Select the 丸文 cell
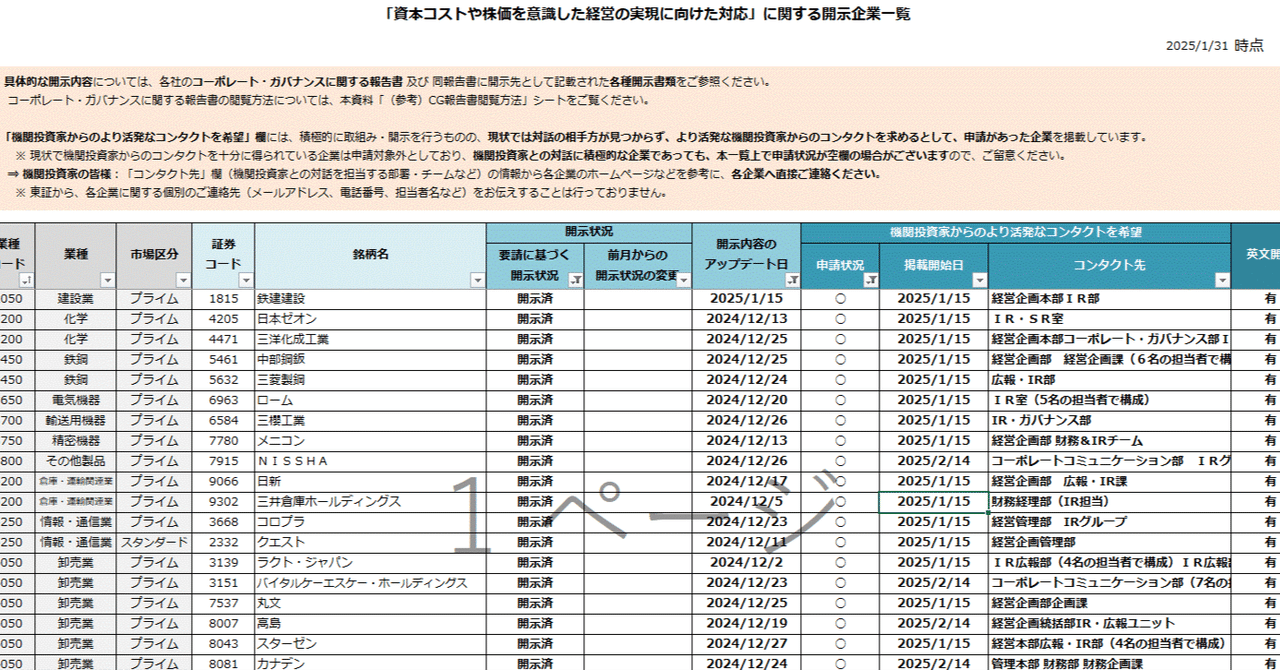The image size is (1280, 670). coord(370,603)
